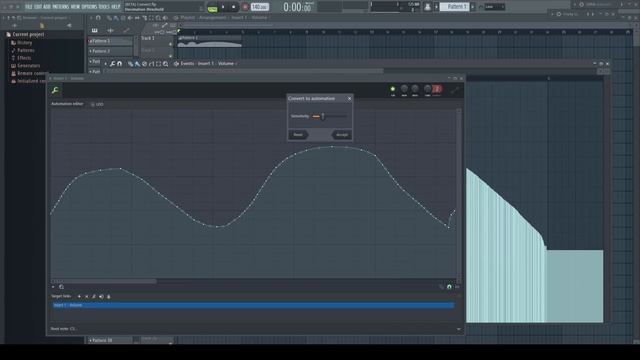Select the event editor zoom tool

(x=165, y=64)
